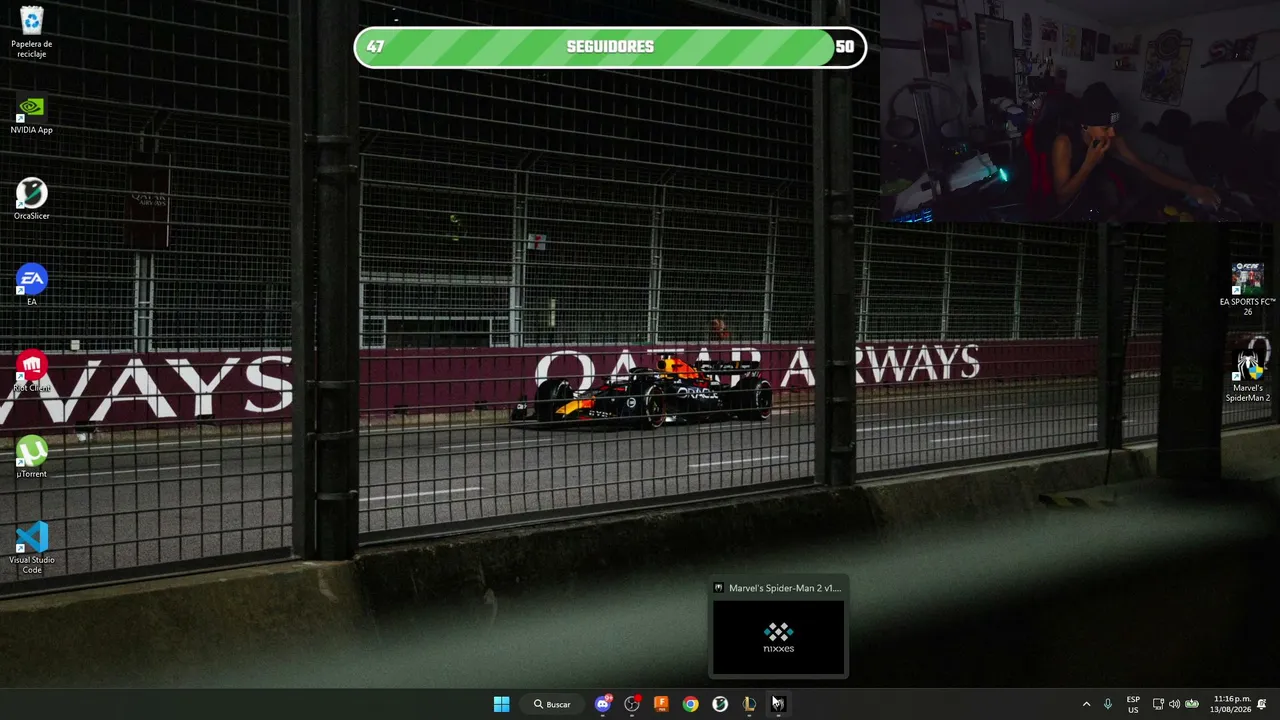Click the microphone icon in system tray
1280x720 pixels.
pyautogui.click(x=1108, y=704)
